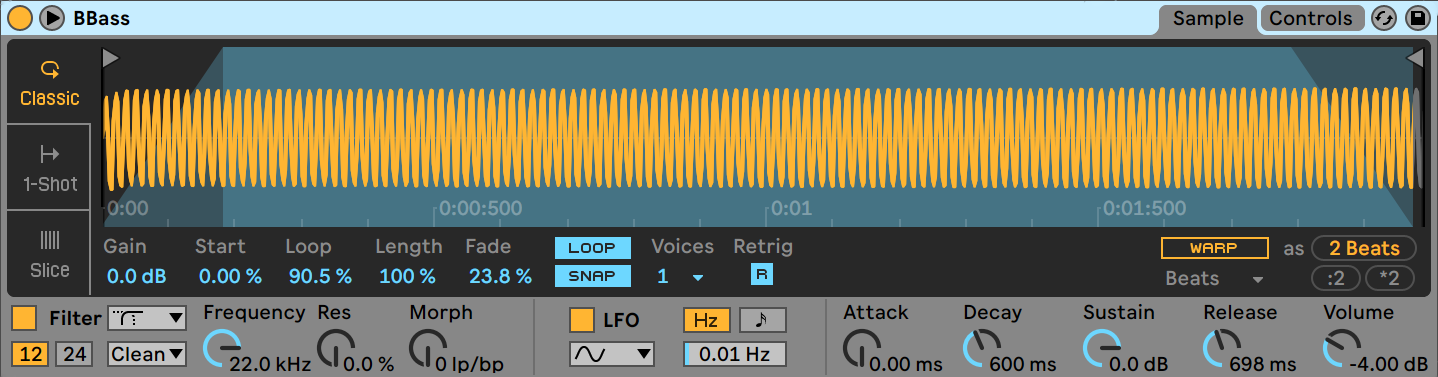The image size is (1438, 377).
Task: Click the sample end flag marker
Action: click(1415, 59)
